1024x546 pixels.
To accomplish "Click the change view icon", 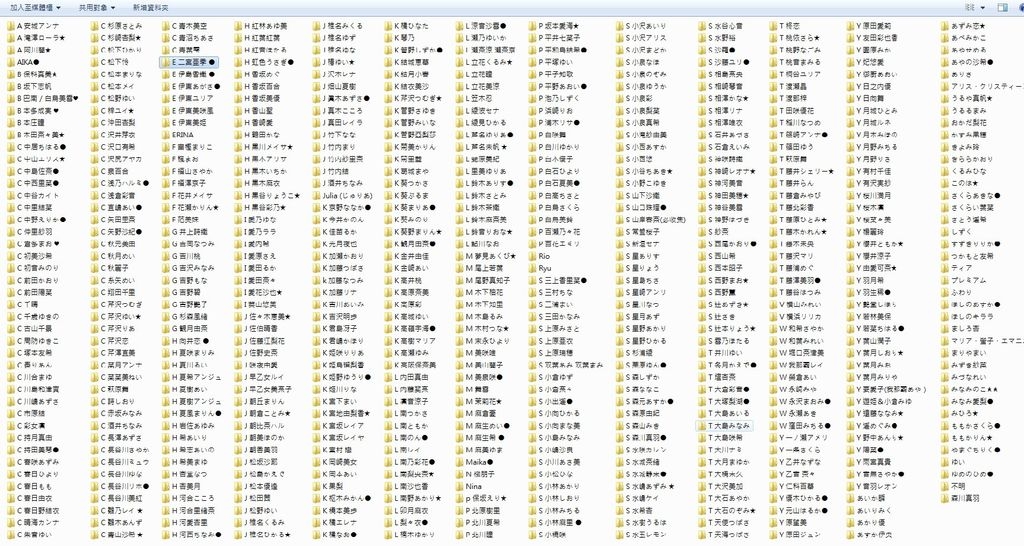I will (x=970, y=8).
